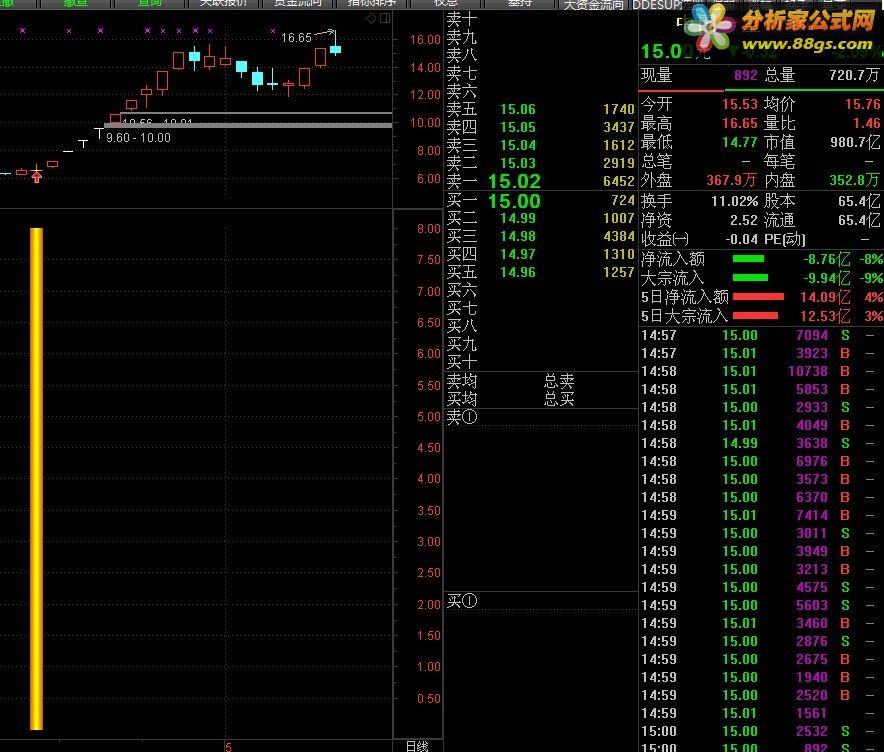
Task: Select the 买二 row price 14.99
Action: (x=518, y=218)
